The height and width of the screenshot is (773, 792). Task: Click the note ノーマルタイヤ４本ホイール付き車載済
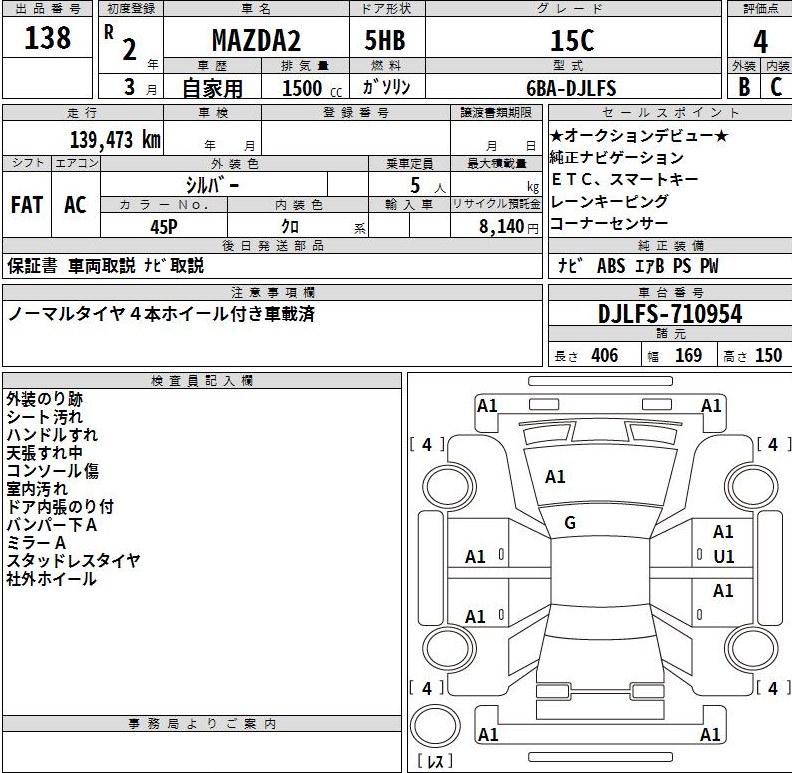(162, 314)
